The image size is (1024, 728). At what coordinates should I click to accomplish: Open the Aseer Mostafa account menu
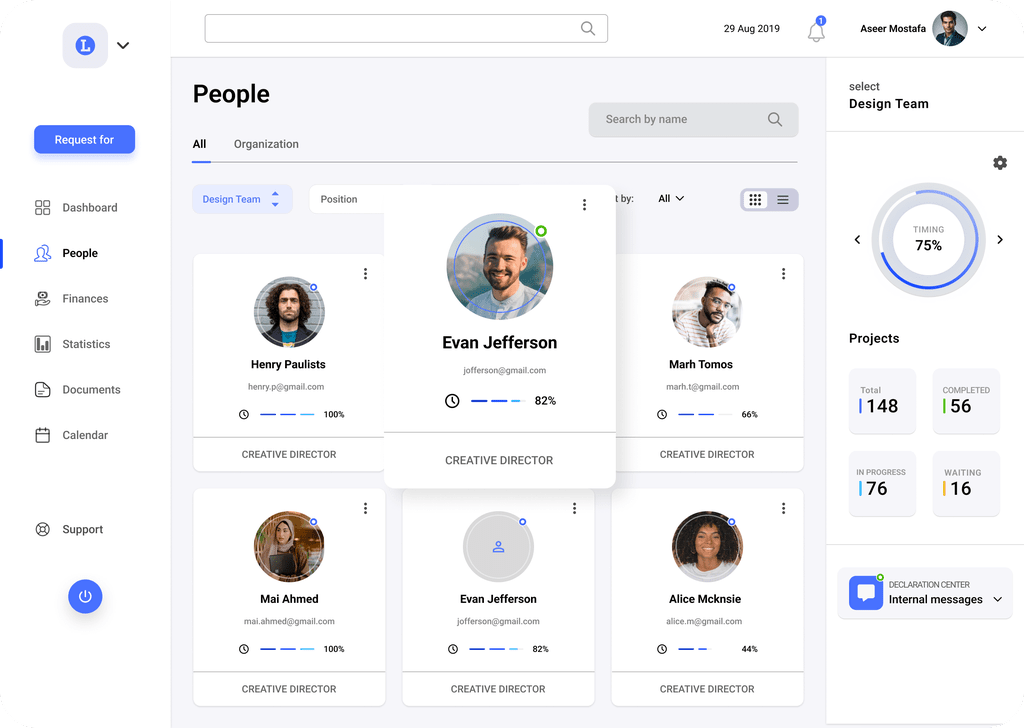click(x=982, y=29)
